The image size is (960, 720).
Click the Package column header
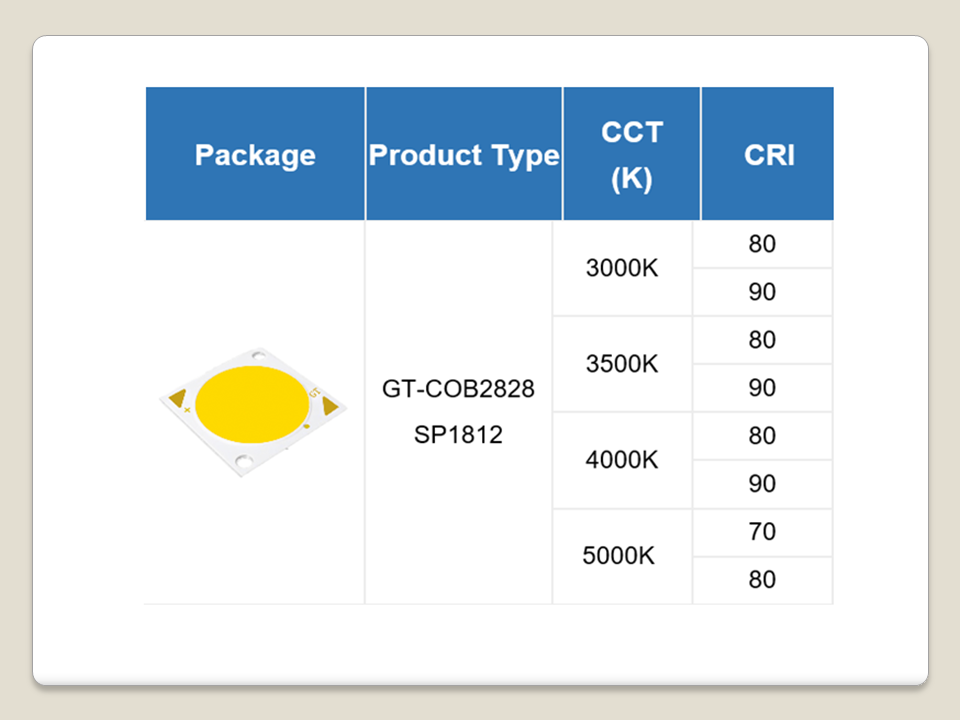point(255,155)
